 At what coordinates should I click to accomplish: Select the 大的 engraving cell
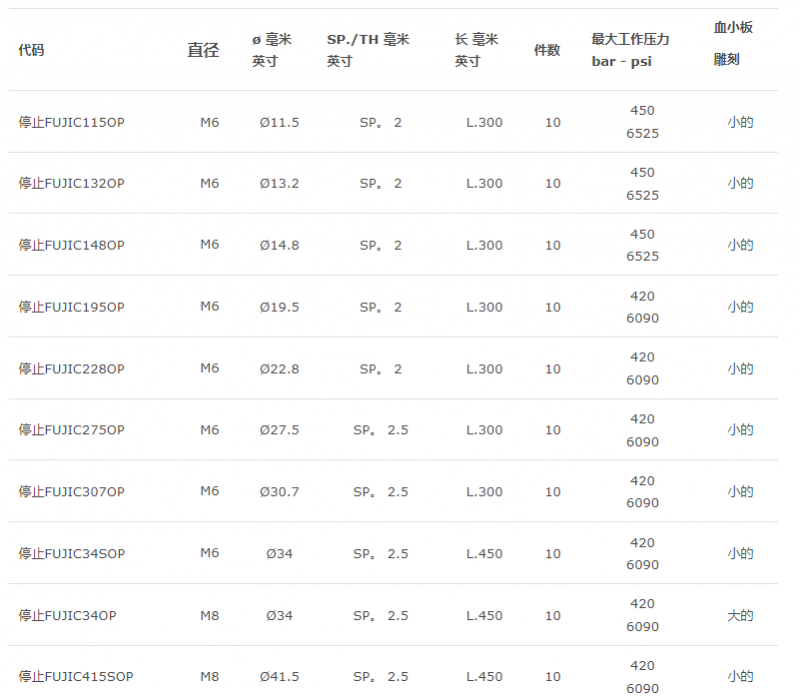point(740,615)
